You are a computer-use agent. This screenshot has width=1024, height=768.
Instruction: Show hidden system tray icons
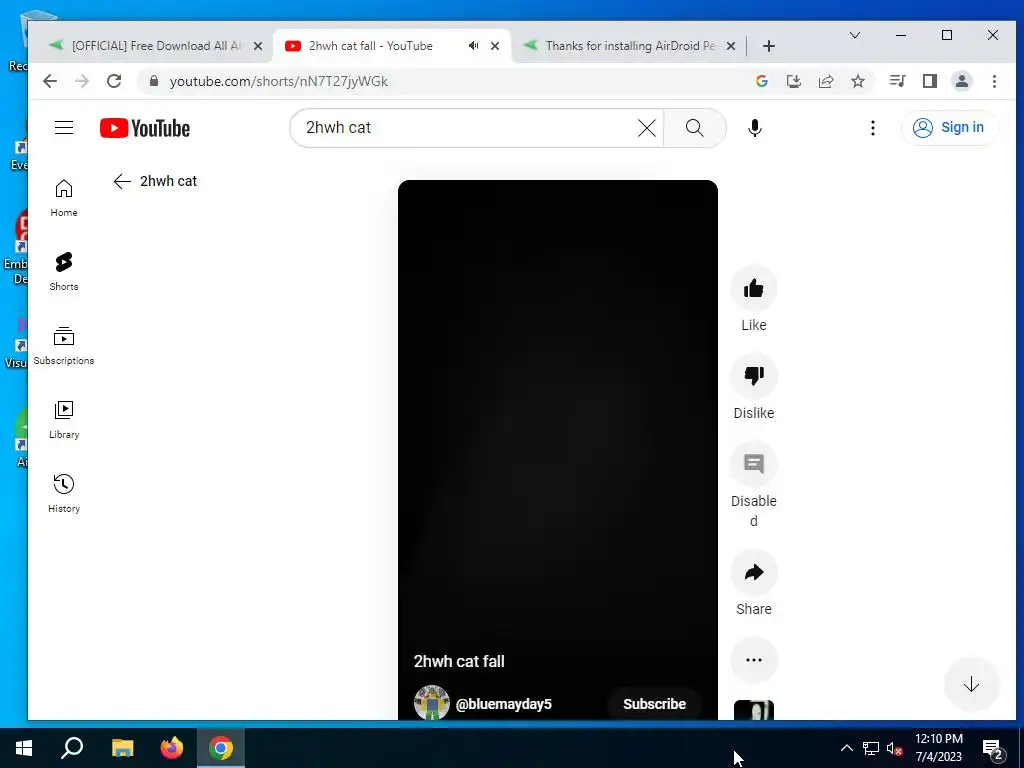(x=846, y=748)
